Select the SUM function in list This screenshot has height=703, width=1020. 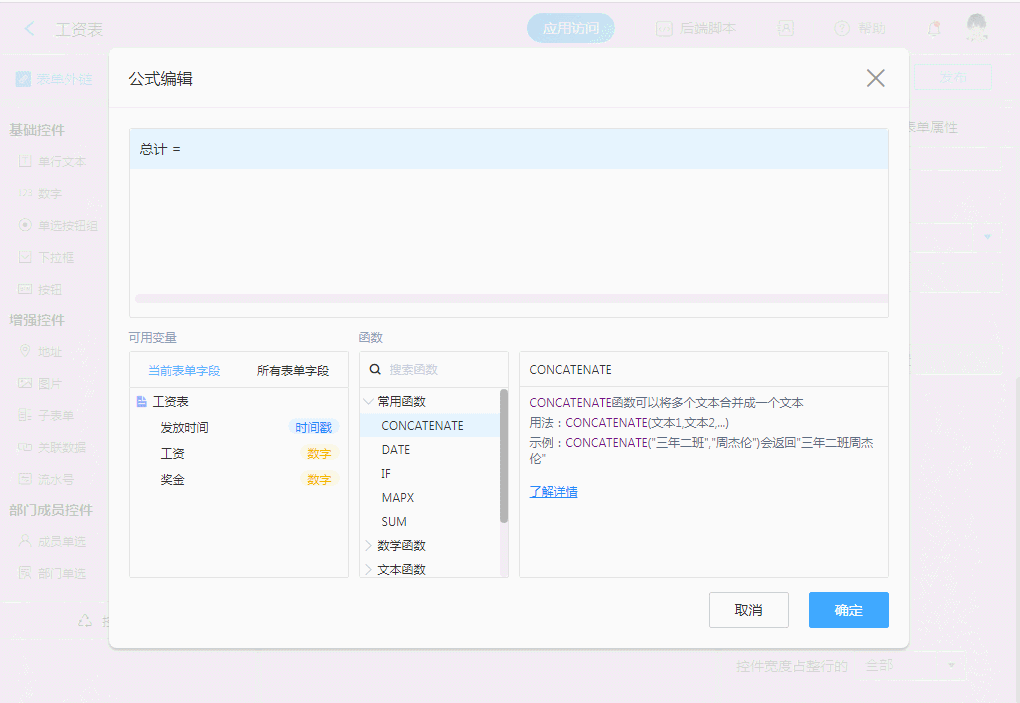(394, 522)
